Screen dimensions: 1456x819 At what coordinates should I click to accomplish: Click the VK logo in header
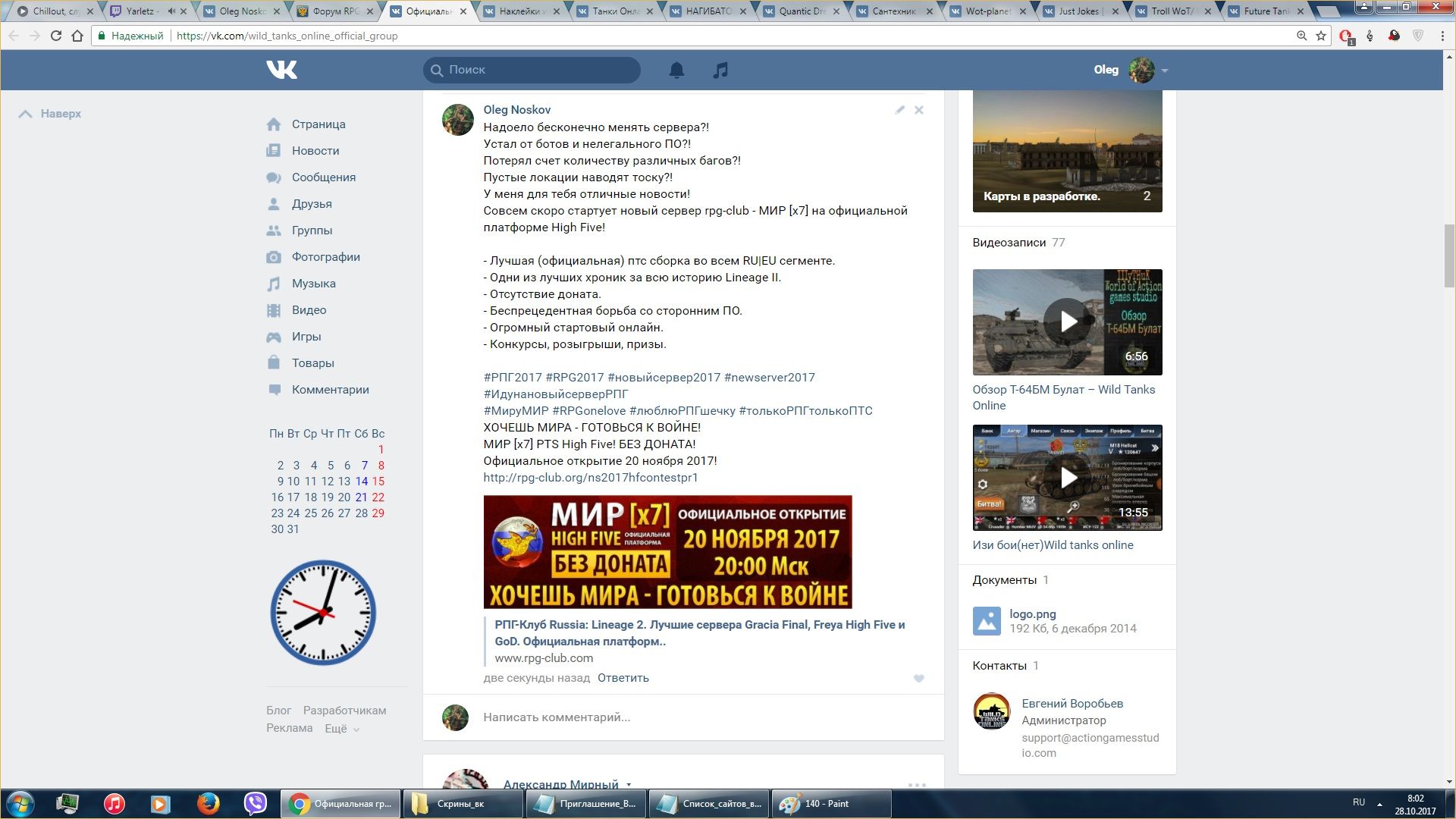(x=282, y=70)
